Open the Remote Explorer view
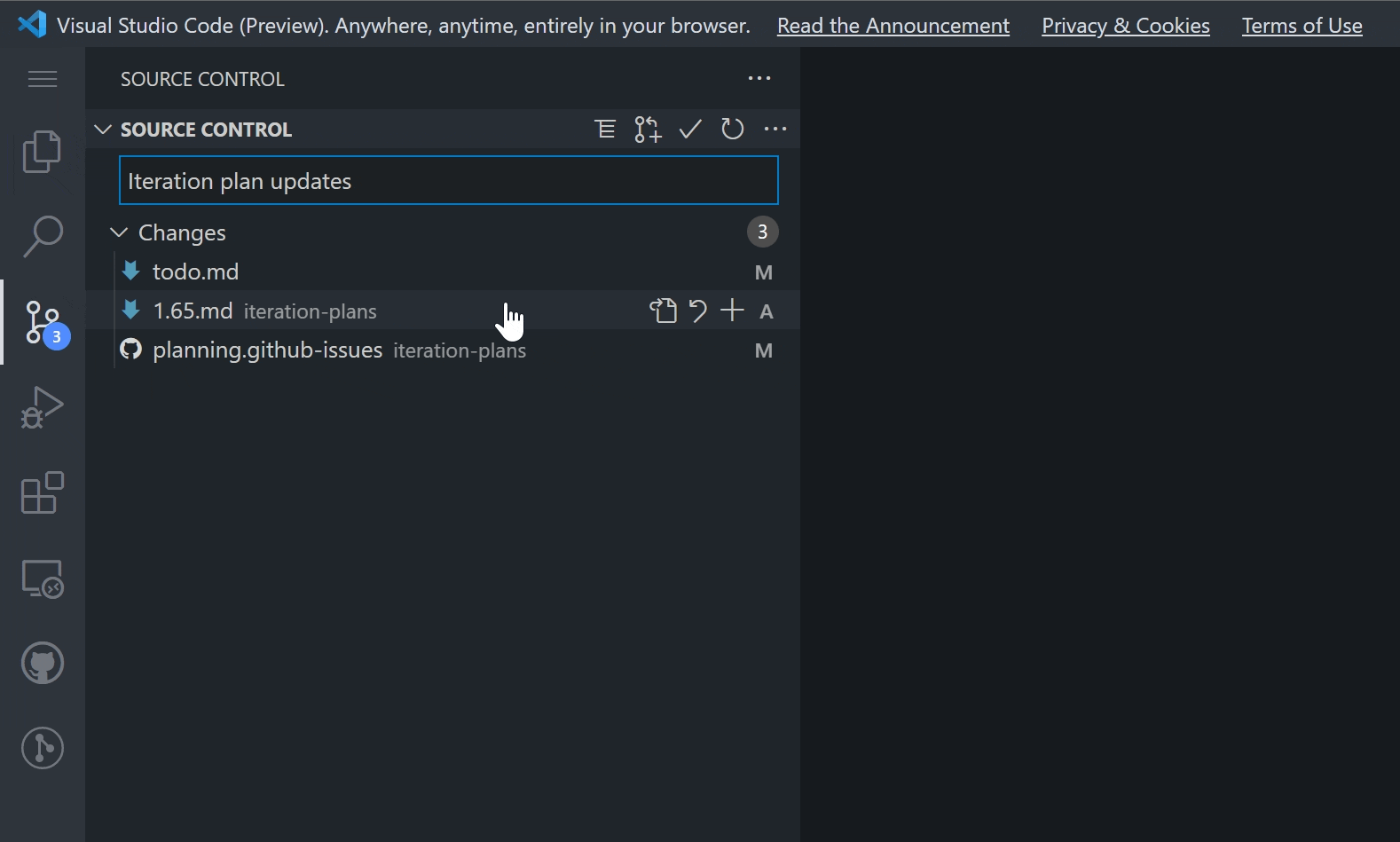 coord(43,578)
